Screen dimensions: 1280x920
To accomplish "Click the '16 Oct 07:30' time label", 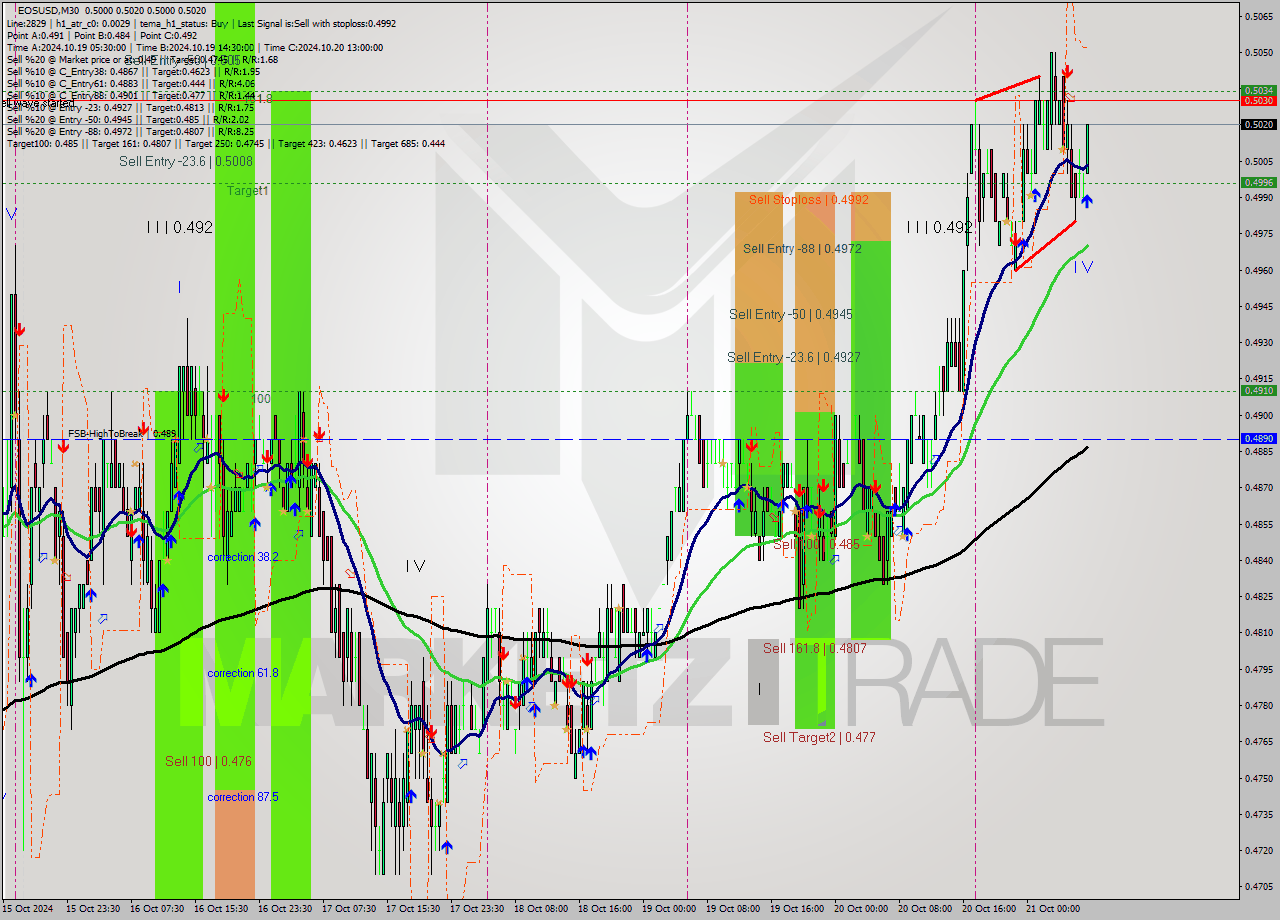I will pyautogui.click(x=159, y=909).
